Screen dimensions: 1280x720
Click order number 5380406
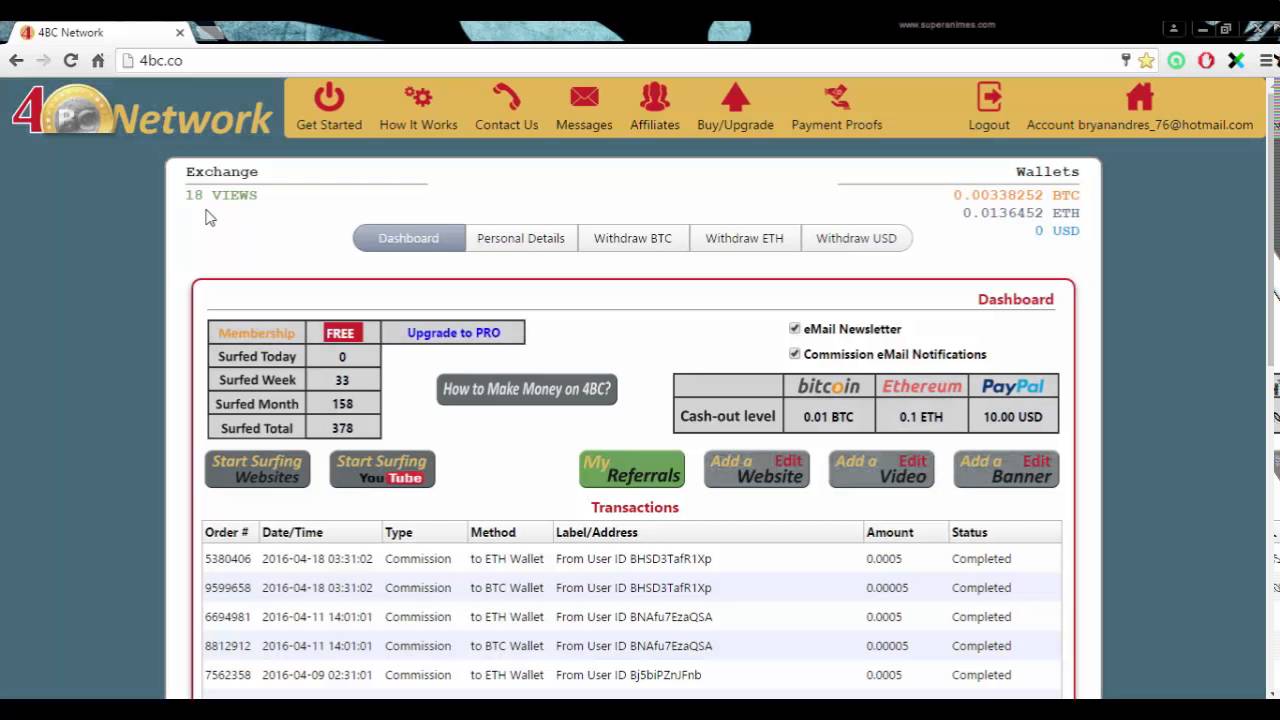[x=228, y=558]
